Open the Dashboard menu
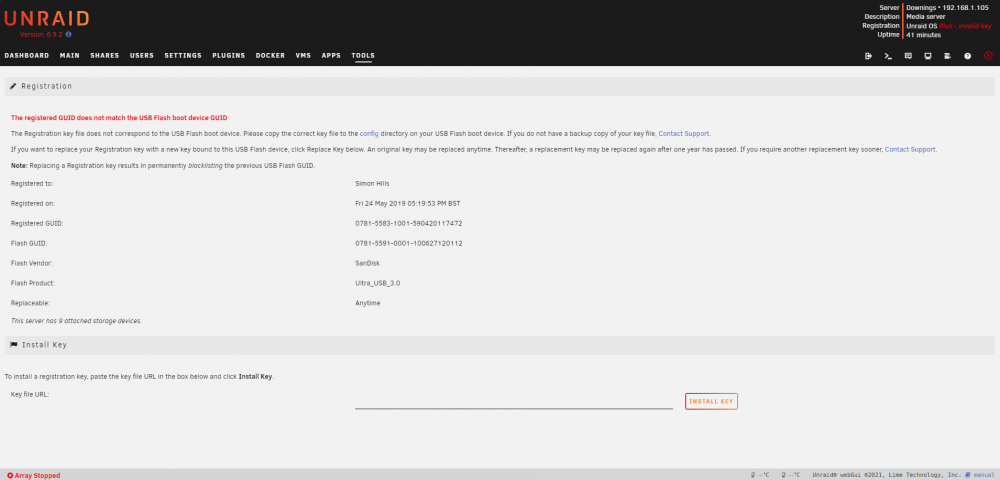Screen dimensions: 1000x480 pyautogui.click(x=27, y=55)
